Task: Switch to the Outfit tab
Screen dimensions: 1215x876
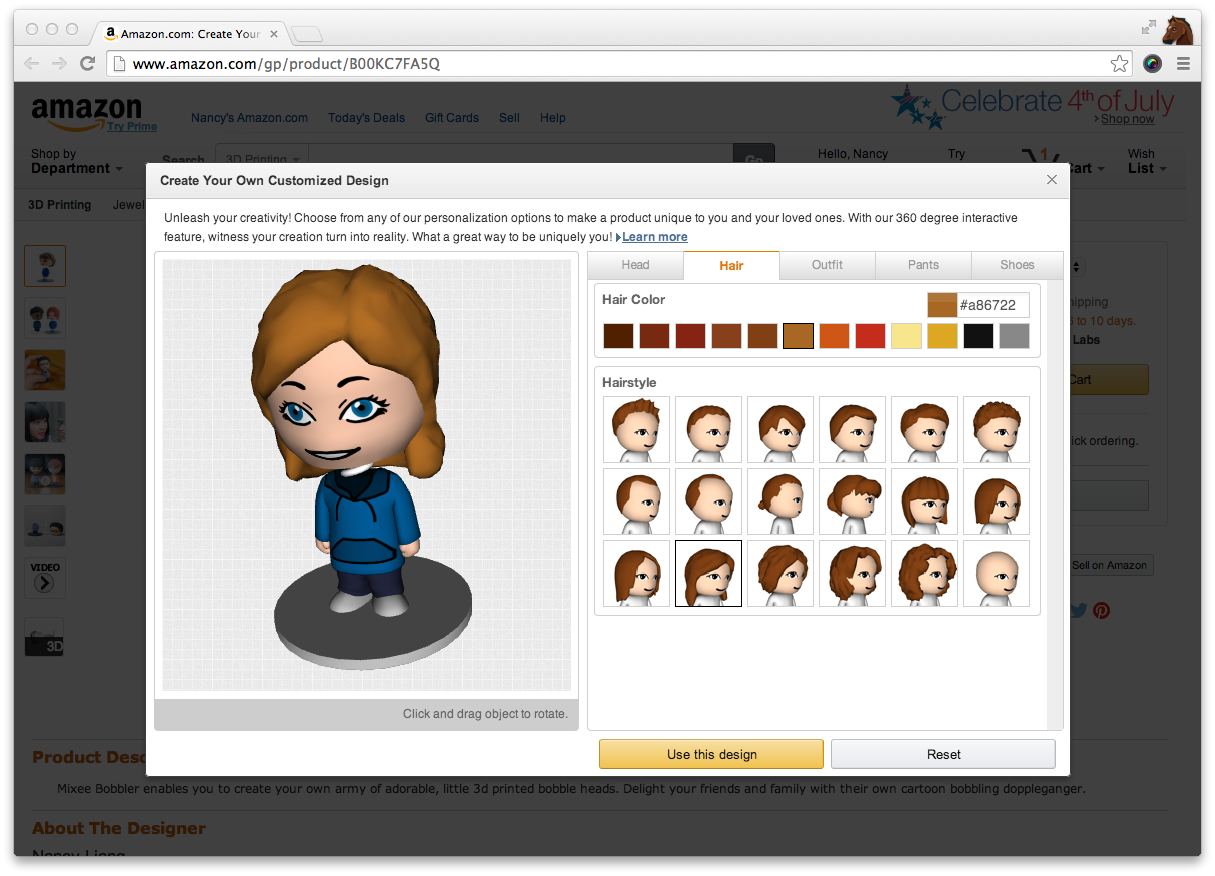Action: (x=827, y=265)
